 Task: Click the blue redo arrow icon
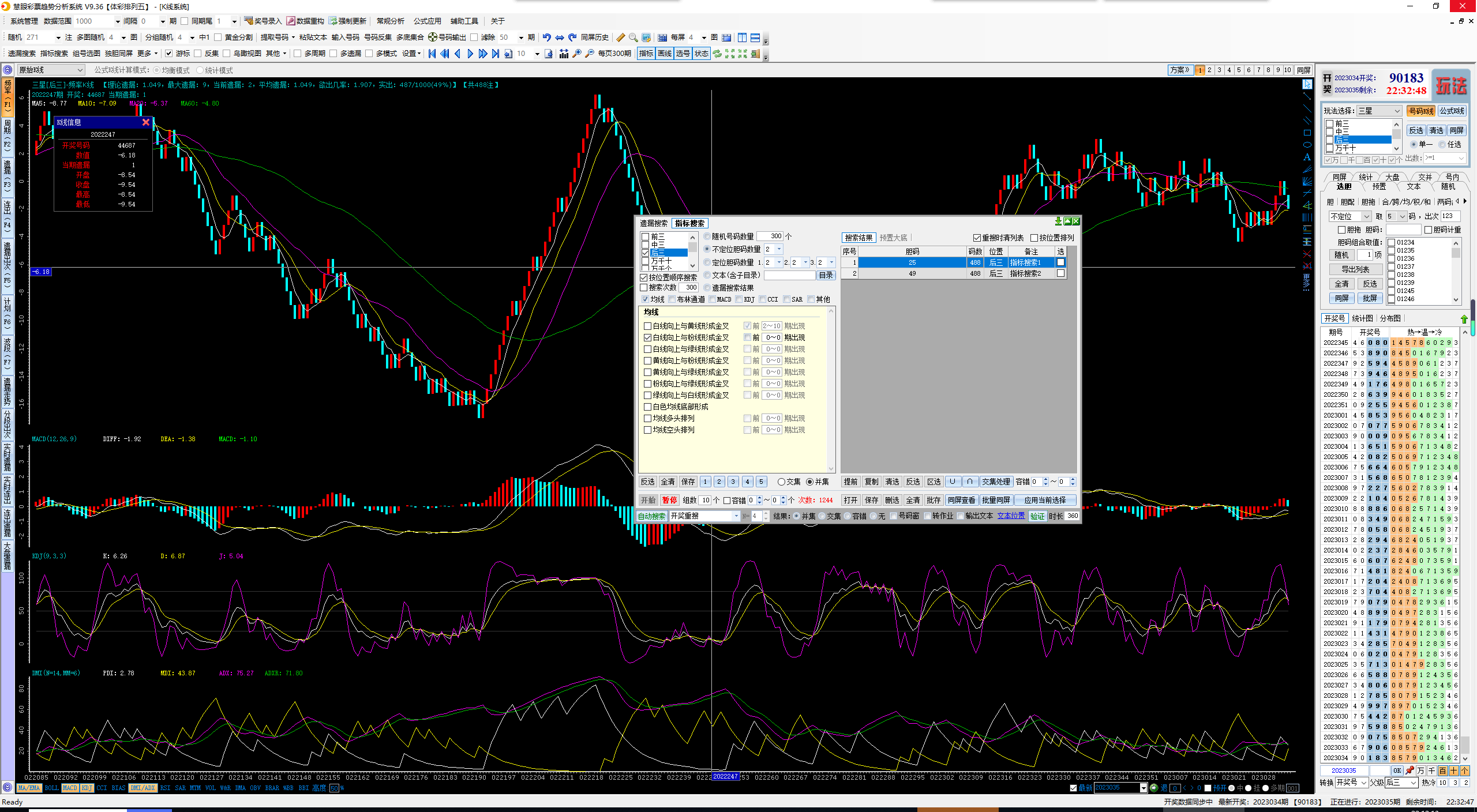[x=572, y=37]
